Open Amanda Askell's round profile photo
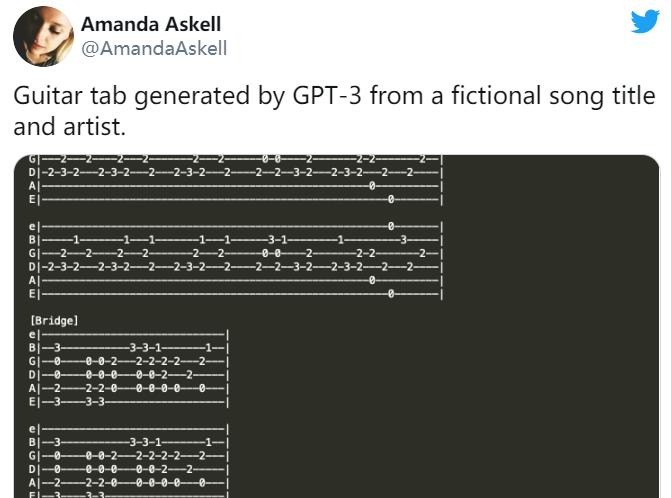The width and height of the screenshot is (671, 498). coord(43,36)
